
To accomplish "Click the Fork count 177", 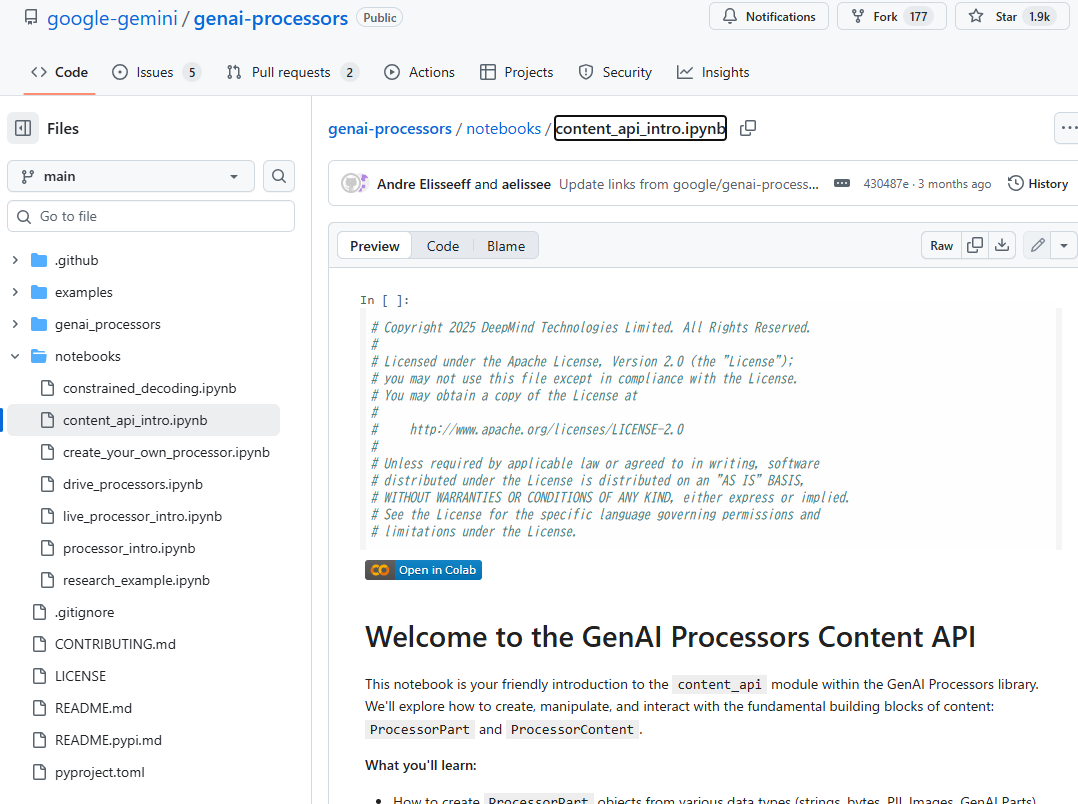I will 918,17.
